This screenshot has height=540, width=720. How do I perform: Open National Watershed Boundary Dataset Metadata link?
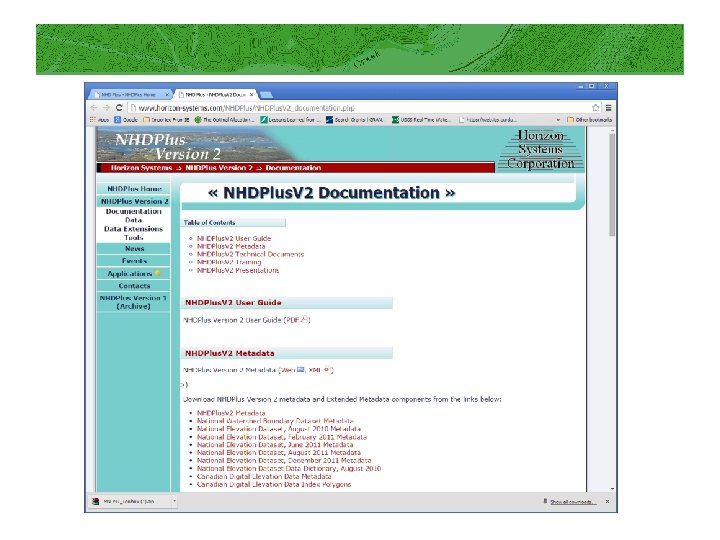(275, 421)
